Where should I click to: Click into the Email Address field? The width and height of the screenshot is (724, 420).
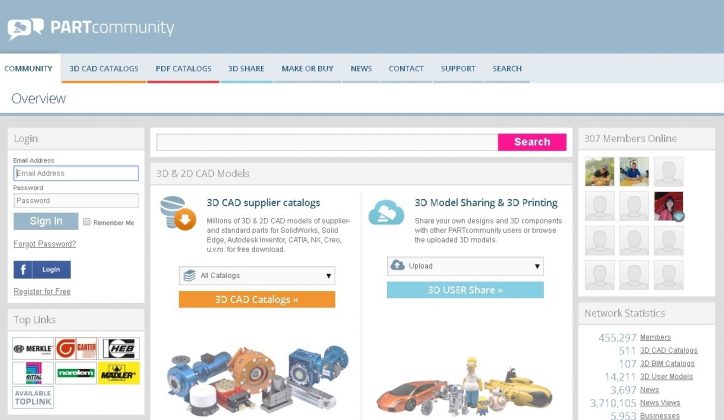76,173
